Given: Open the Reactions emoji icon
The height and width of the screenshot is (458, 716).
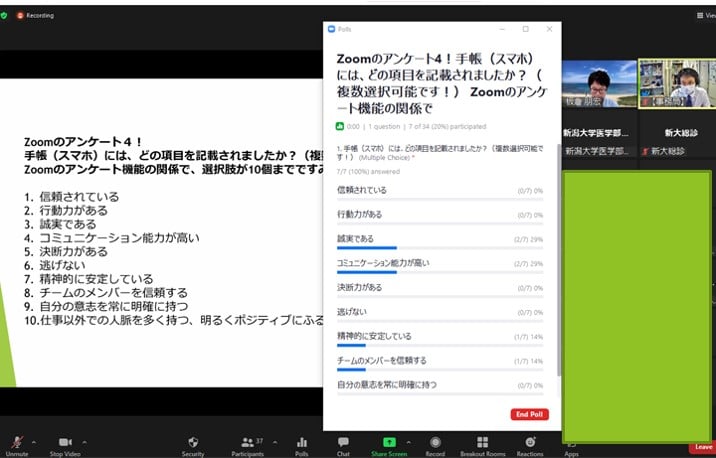Looking at the screenshot, I should coord(530,442).
